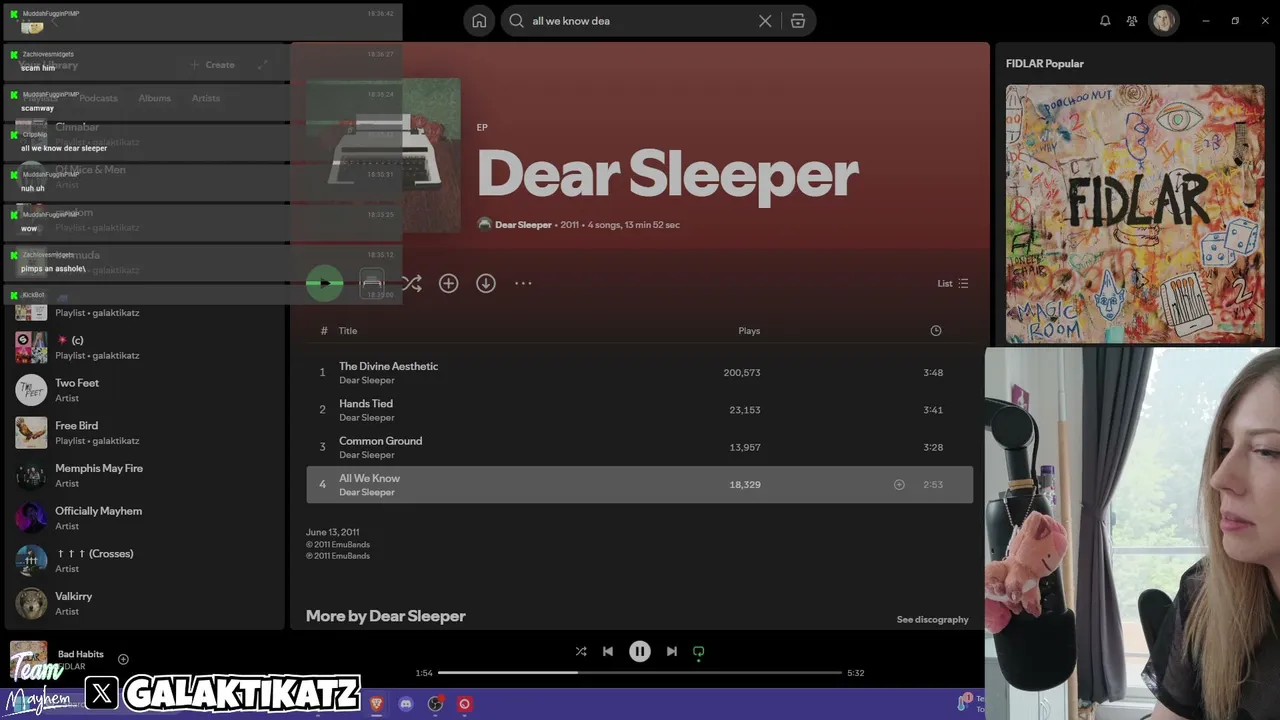The height and width of the screenshot is (720, 1280).
Task: Select the track 'Common Ground'
Action: (x=640, y=447)
